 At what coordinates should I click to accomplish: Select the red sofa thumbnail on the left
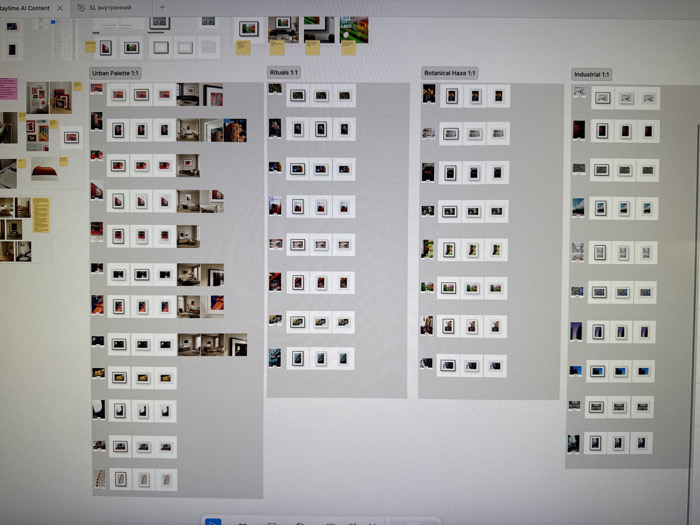(44, 169)
